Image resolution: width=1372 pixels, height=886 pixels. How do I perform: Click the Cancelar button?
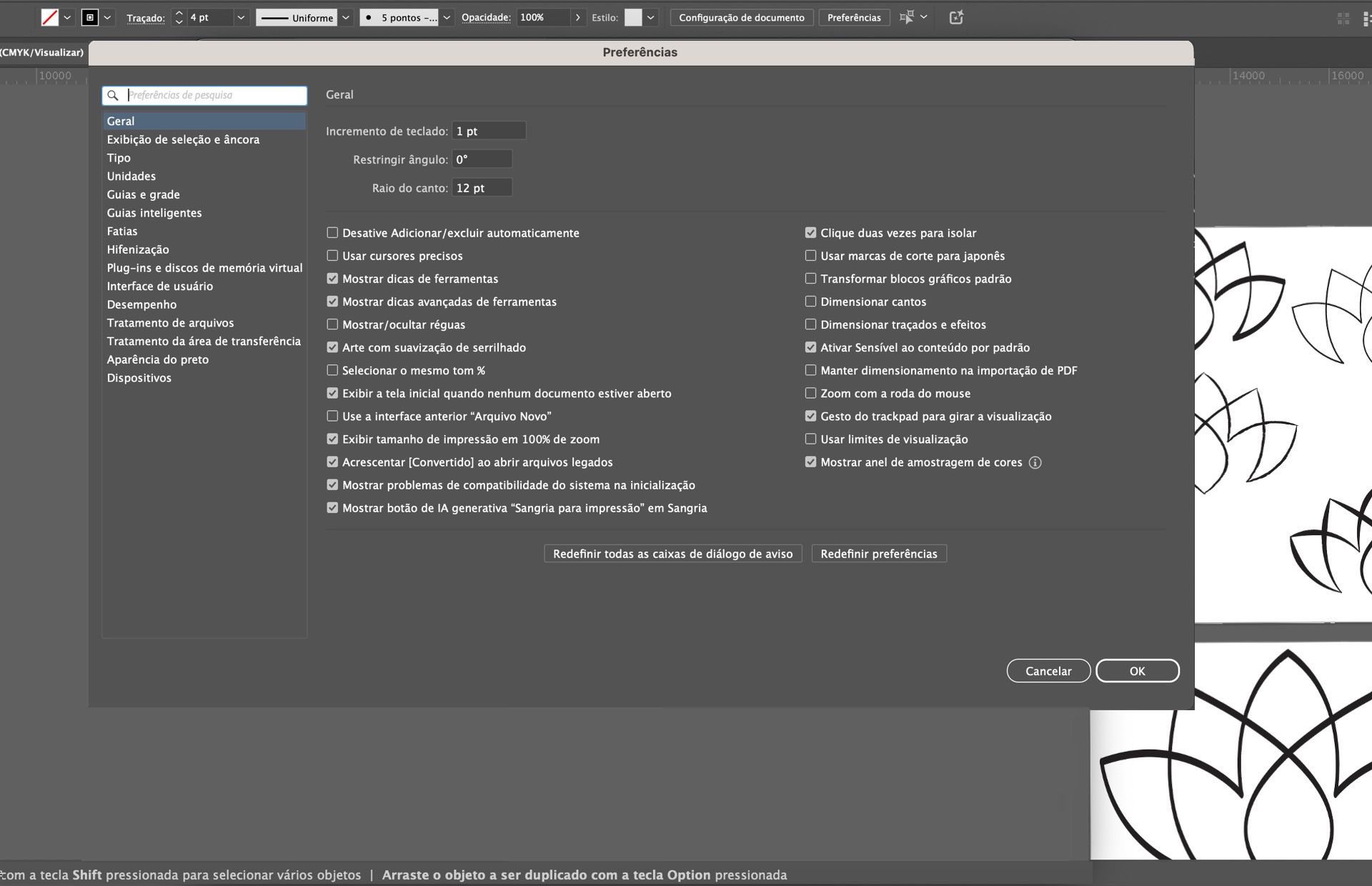tap(1048, 670)
